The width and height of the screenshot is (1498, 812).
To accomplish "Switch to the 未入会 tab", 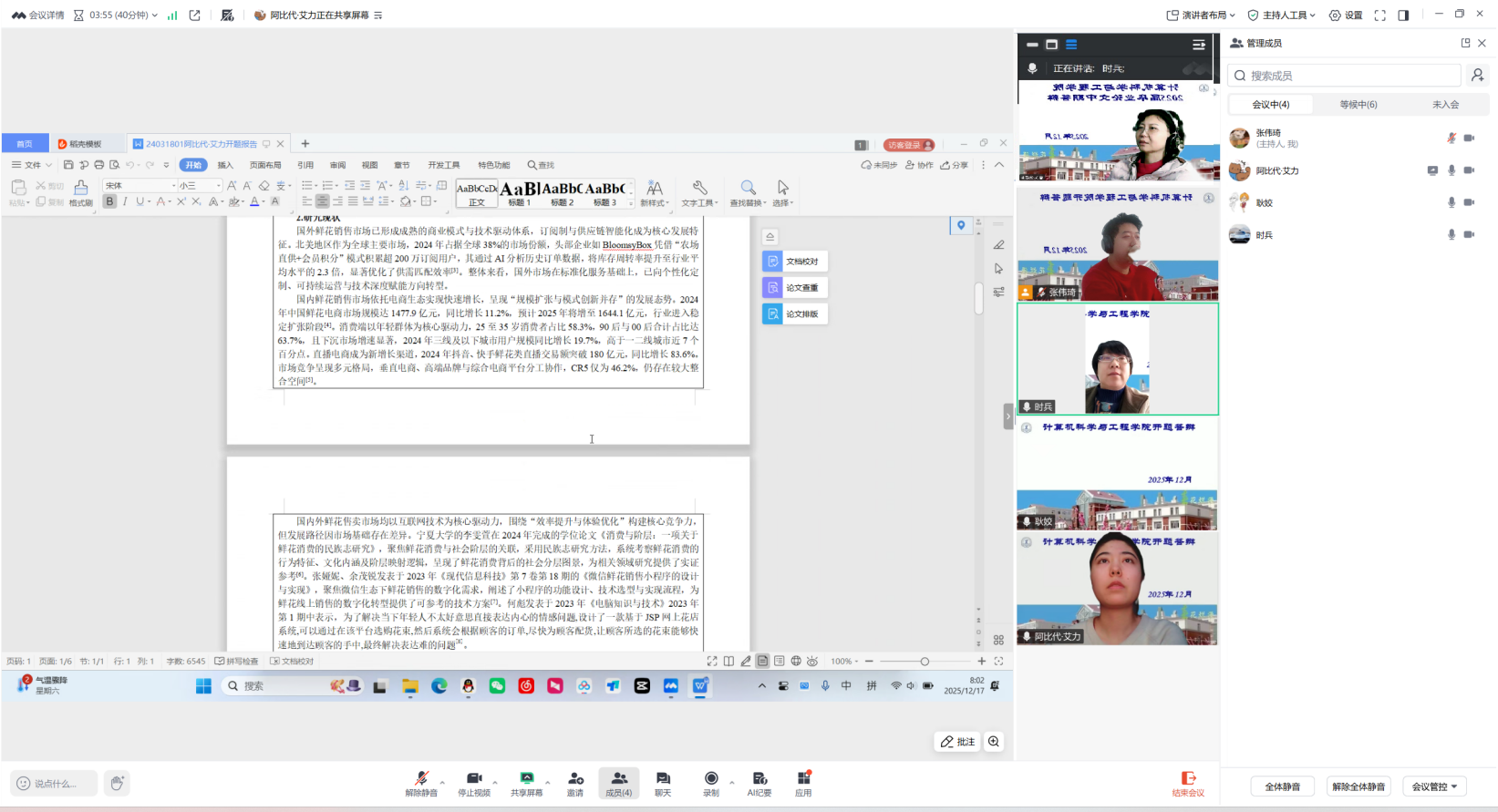I will (1445, 105).
